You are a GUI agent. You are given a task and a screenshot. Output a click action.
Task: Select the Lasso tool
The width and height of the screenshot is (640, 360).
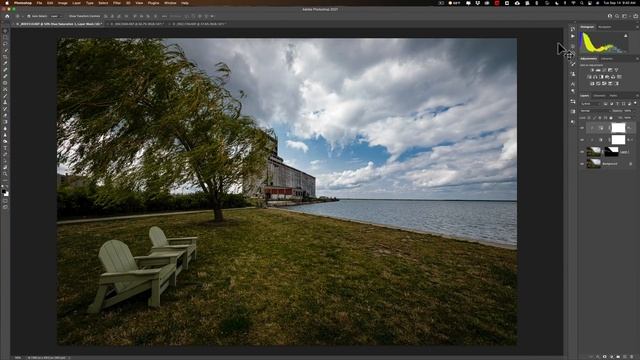point(5,44)
